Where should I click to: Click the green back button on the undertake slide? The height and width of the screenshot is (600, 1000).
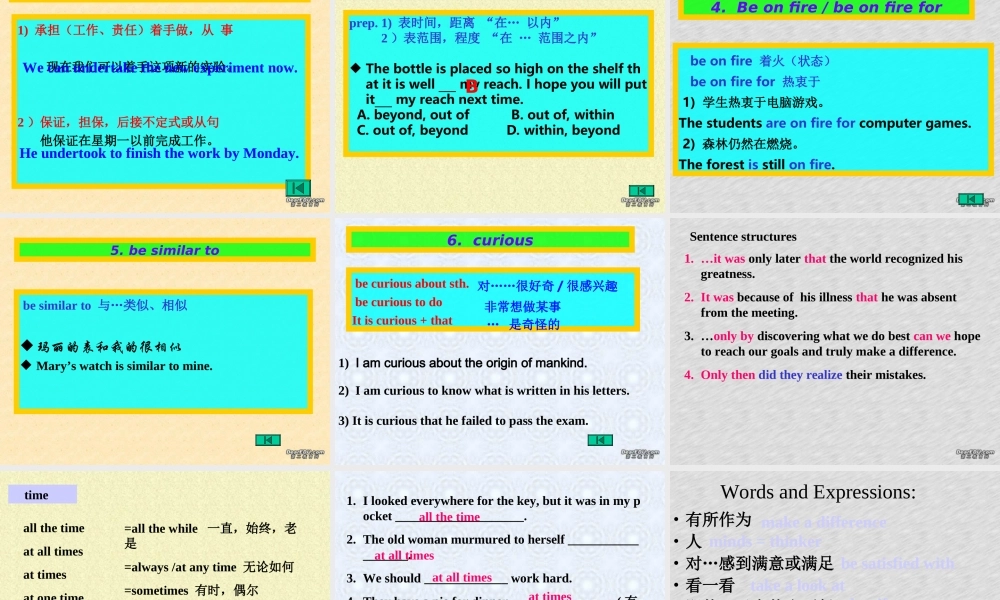(x=298, y=187)
